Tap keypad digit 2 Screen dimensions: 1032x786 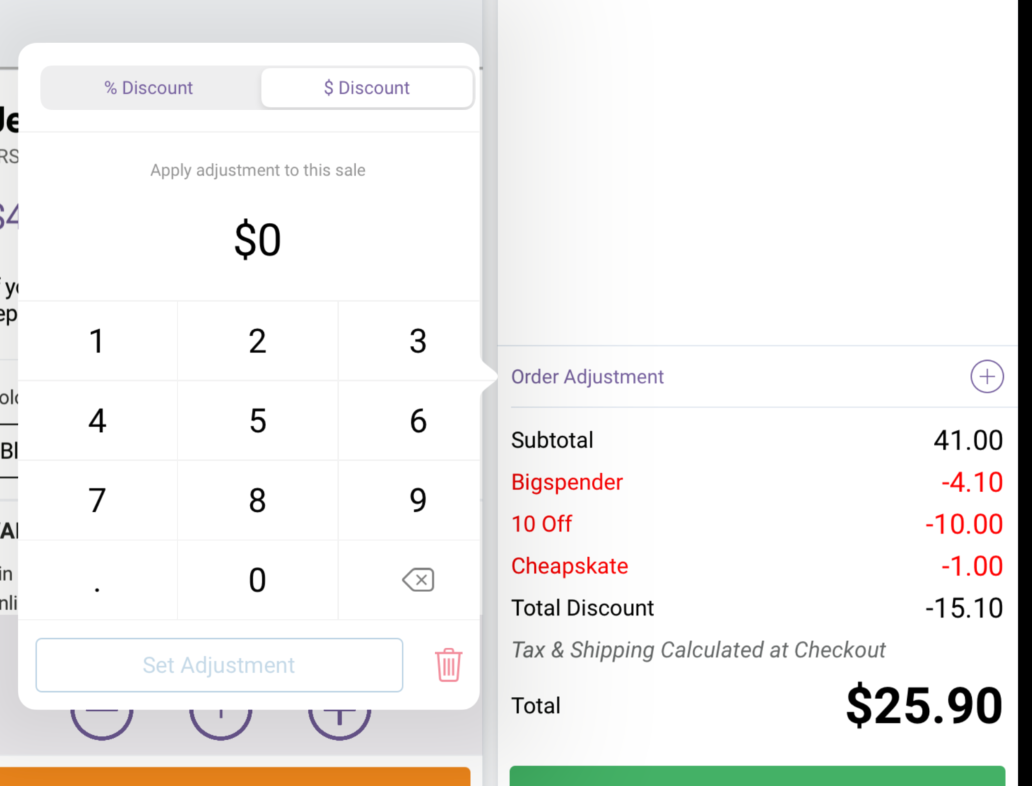[257, 341]
